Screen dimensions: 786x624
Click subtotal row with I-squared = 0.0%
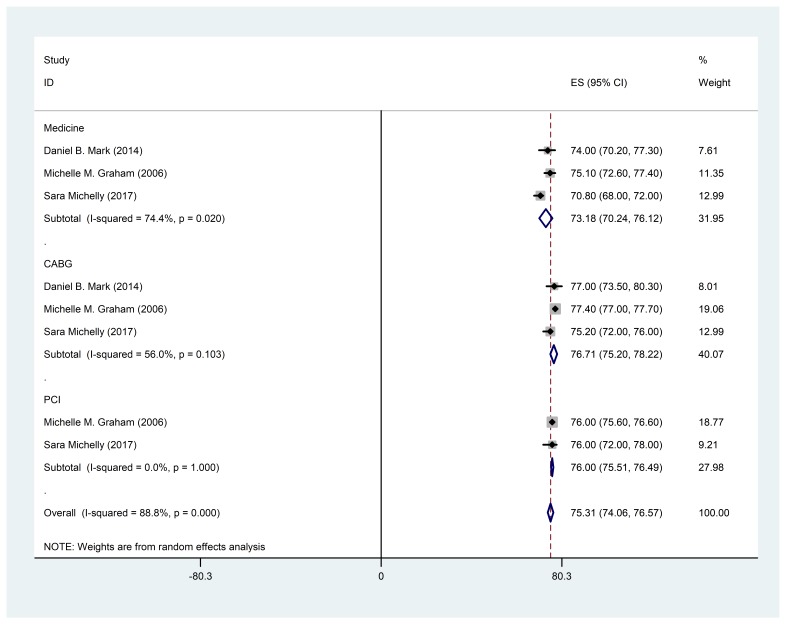coord(131,468)
